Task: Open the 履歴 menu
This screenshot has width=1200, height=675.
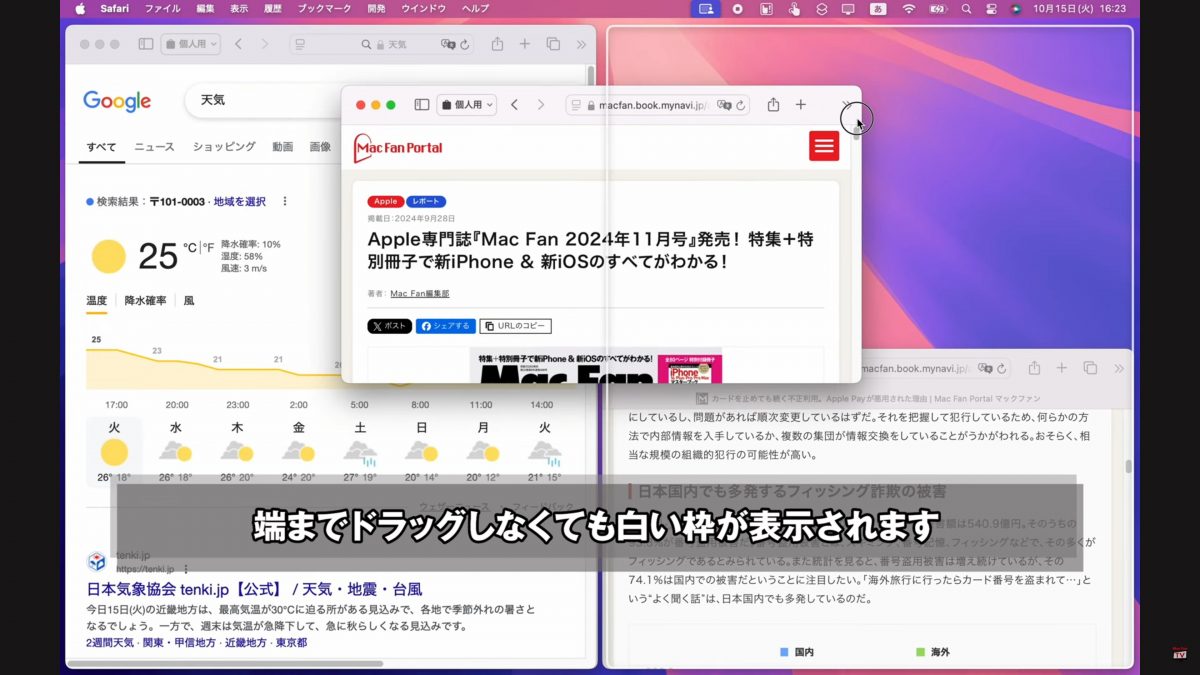Action: point(273,8)
